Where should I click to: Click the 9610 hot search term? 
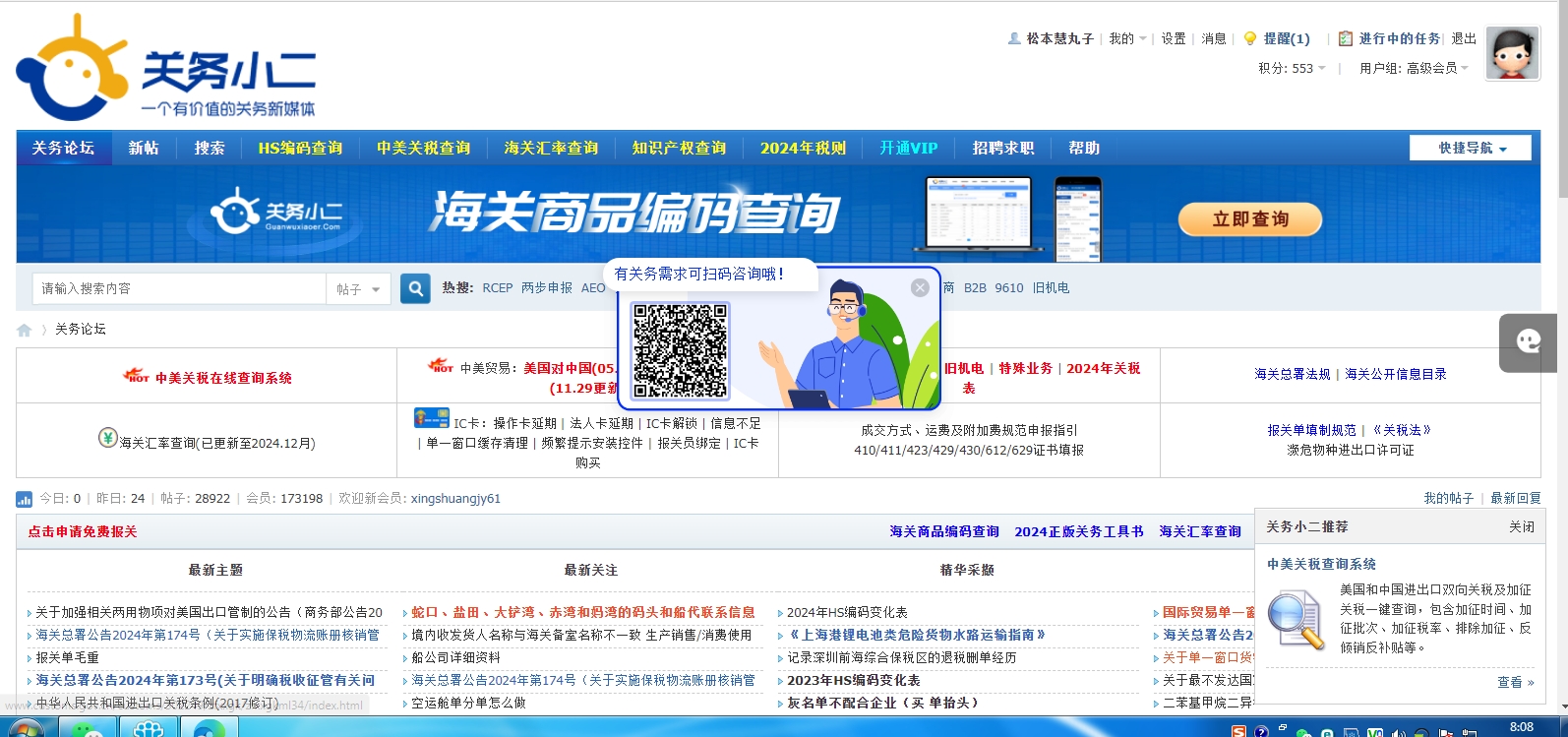tap(1009, 288)
